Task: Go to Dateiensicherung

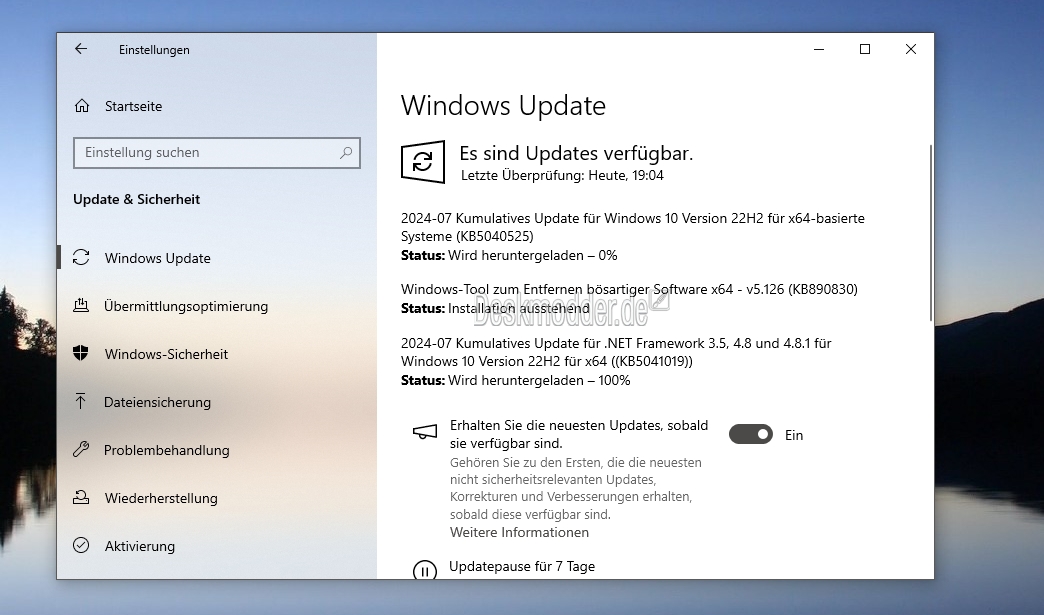Action: [x=157, y=402]
